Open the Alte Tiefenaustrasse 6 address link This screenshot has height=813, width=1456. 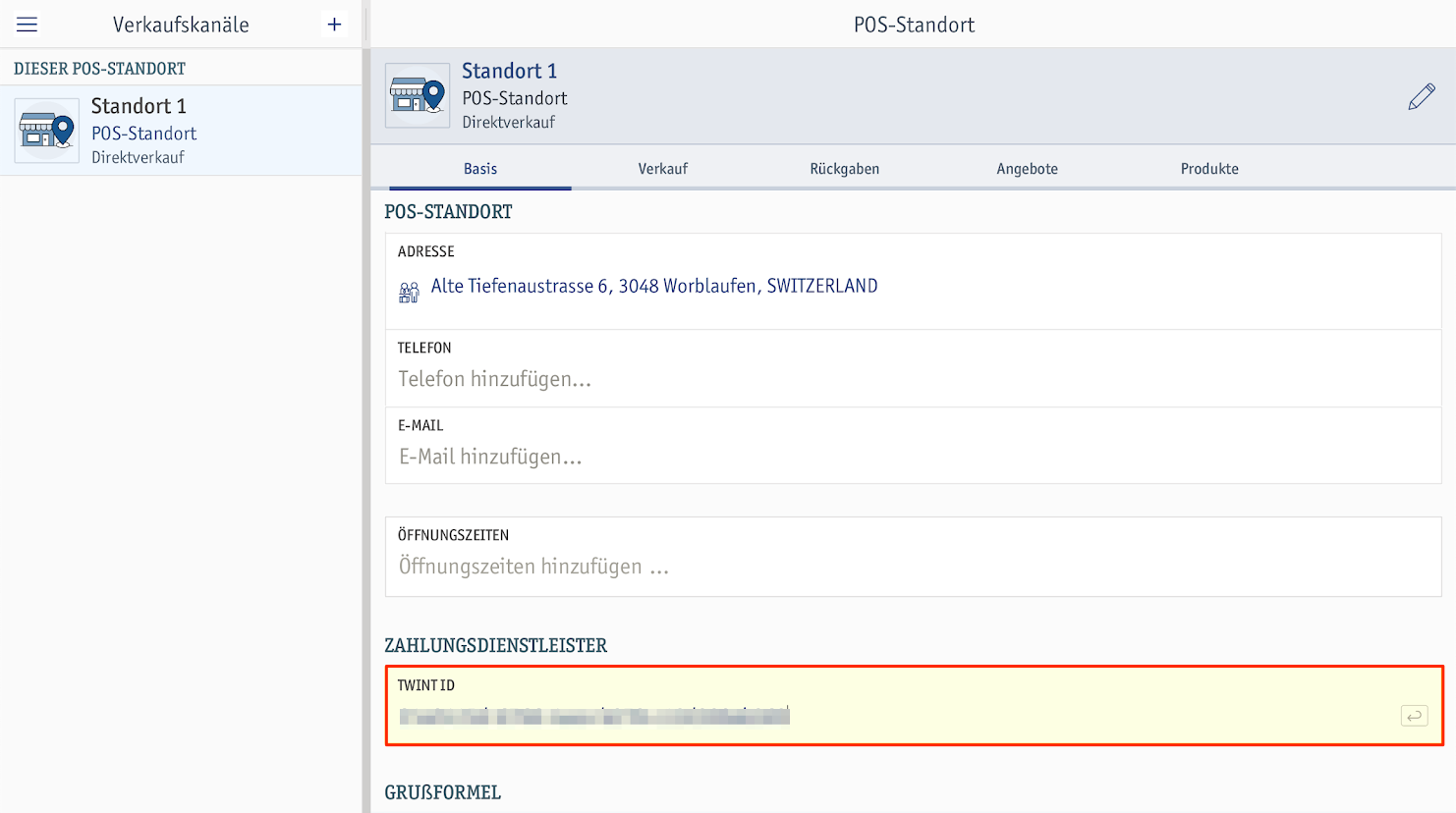pyautogui.click(x=654, y=286)
